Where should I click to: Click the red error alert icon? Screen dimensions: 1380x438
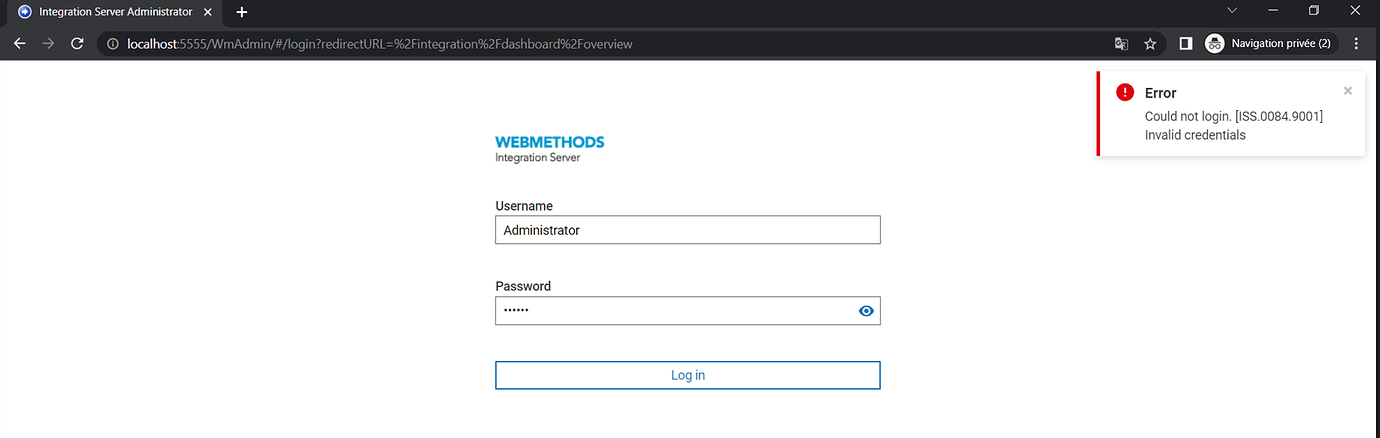click(x=1125, y=92)
